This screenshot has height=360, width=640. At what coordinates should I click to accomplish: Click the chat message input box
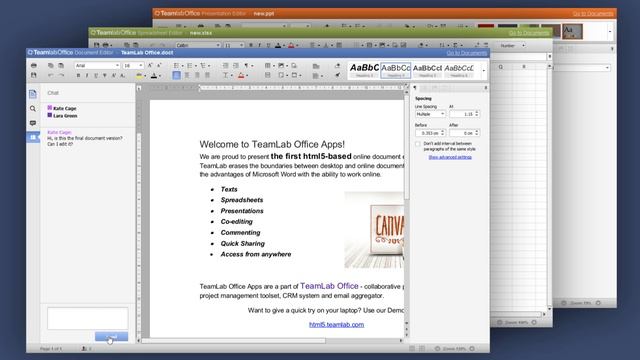(x=88, y=318)
